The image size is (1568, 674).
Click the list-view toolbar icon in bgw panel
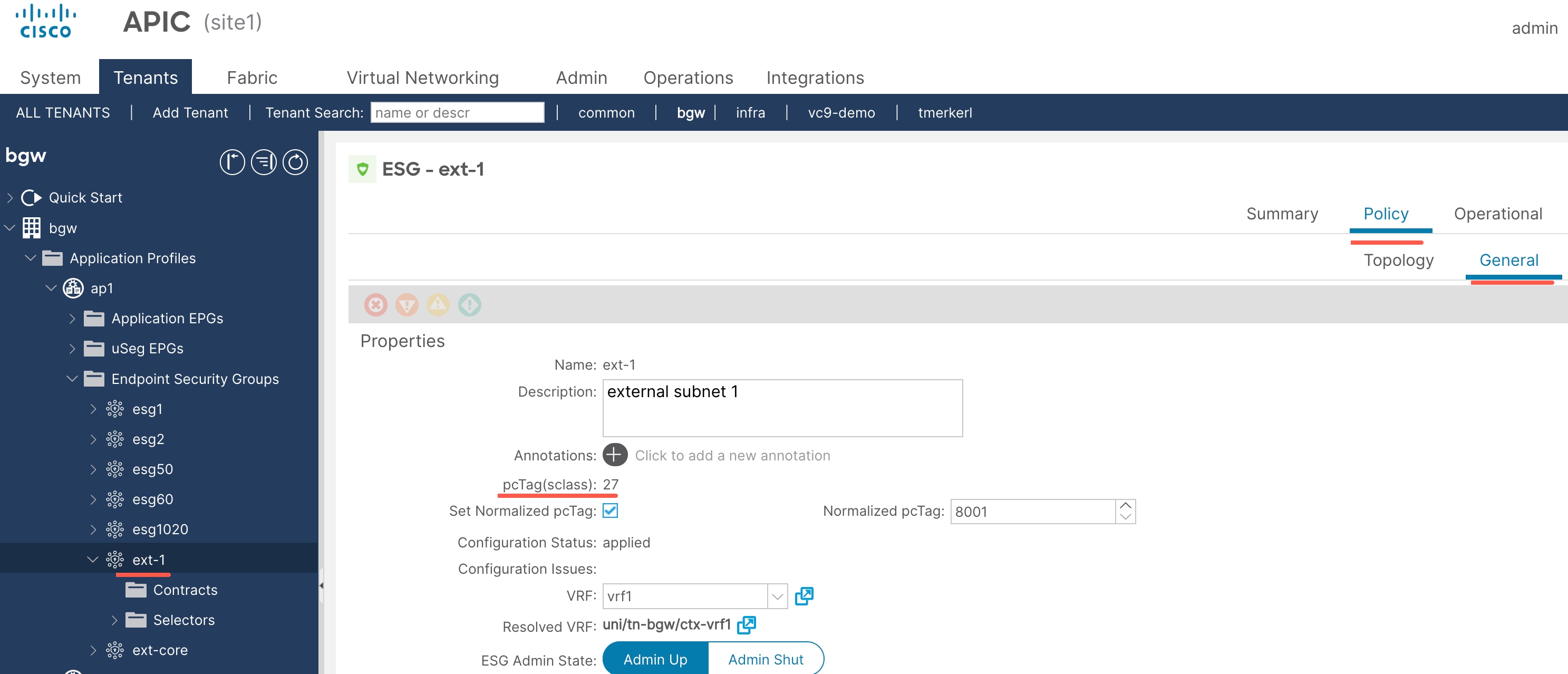click(x=264, y=162)
